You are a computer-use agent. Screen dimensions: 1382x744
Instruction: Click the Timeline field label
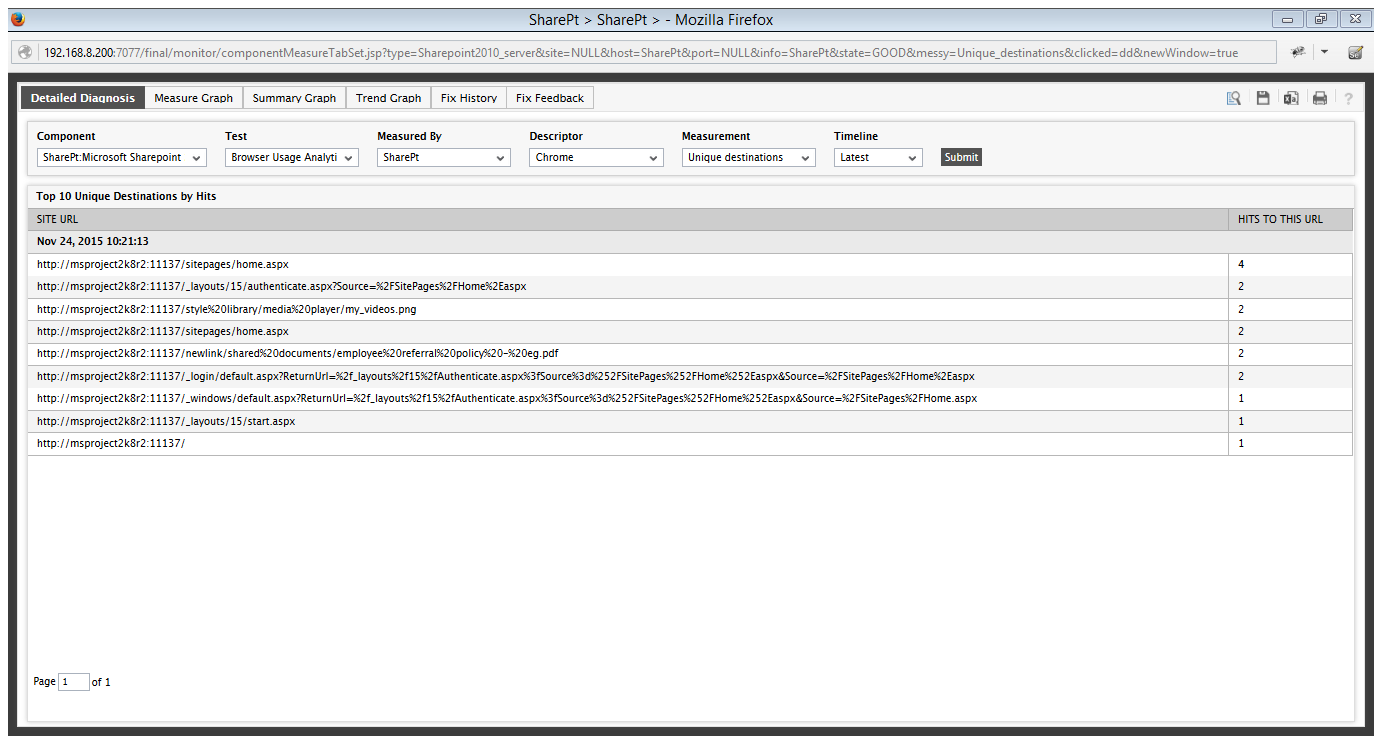click(x=856, y=136)
